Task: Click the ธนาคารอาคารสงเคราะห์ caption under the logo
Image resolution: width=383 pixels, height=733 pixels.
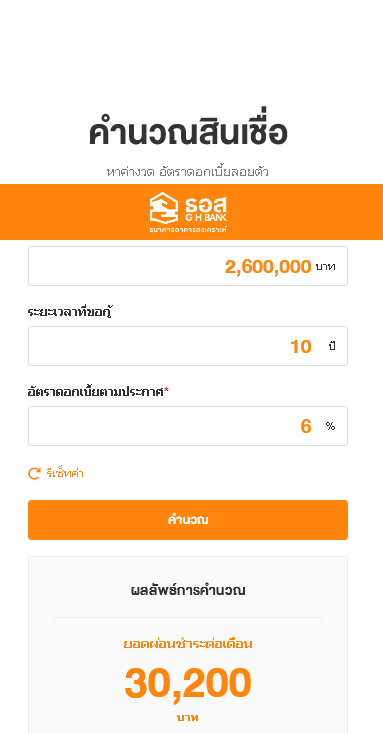Action: (x=188, y=230)
